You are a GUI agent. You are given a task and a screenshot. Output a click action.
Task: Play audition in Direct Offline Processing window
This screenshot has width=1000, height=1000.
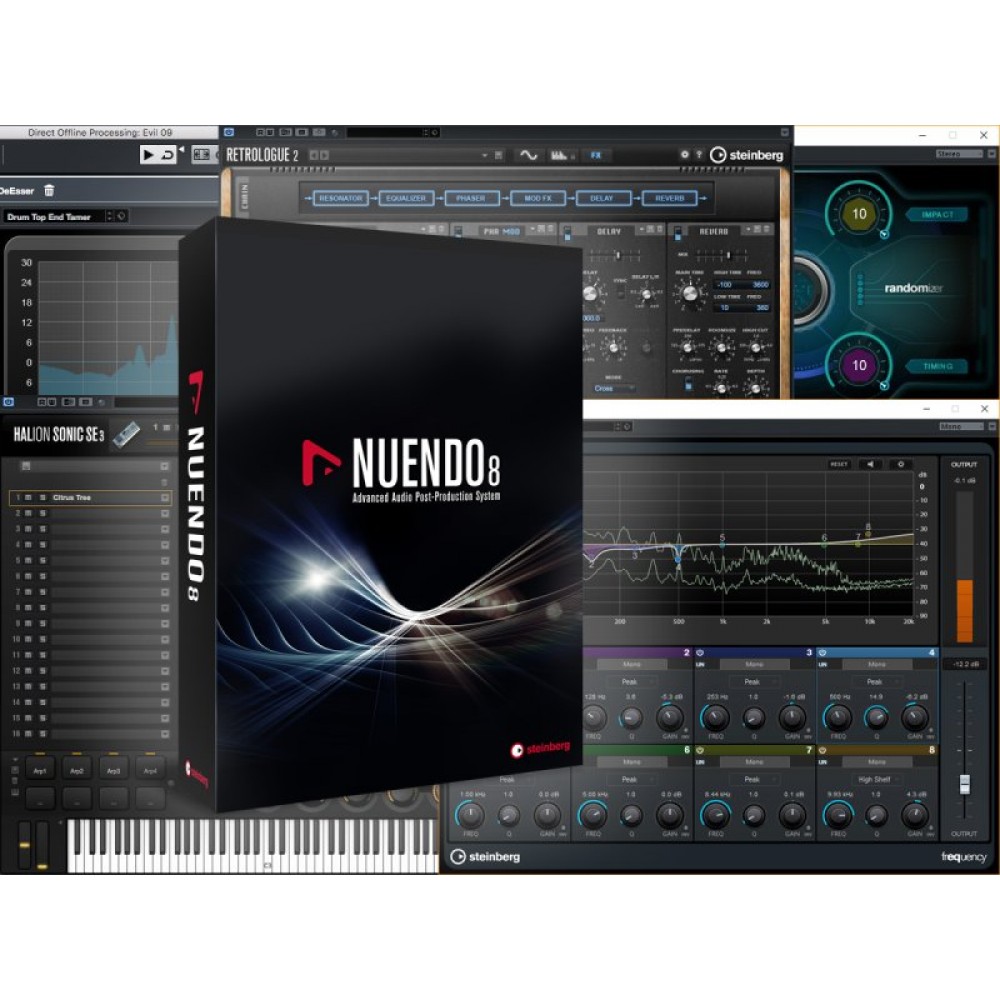tap(148, 154)
